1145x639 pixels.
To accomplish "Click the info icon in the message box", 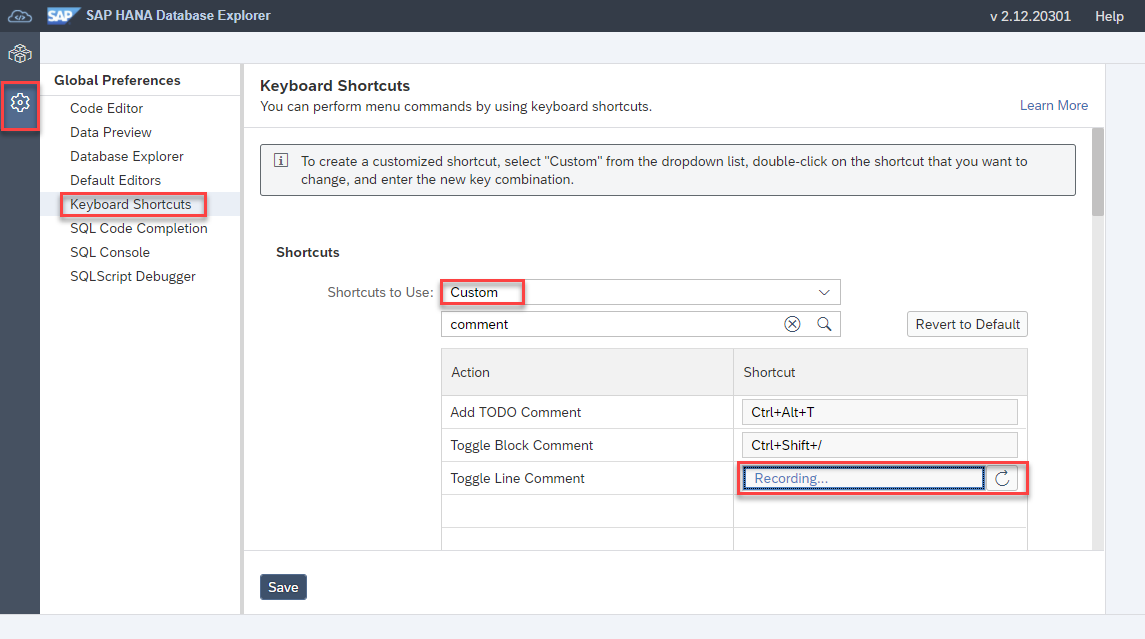I will click(x=281, y=161).
